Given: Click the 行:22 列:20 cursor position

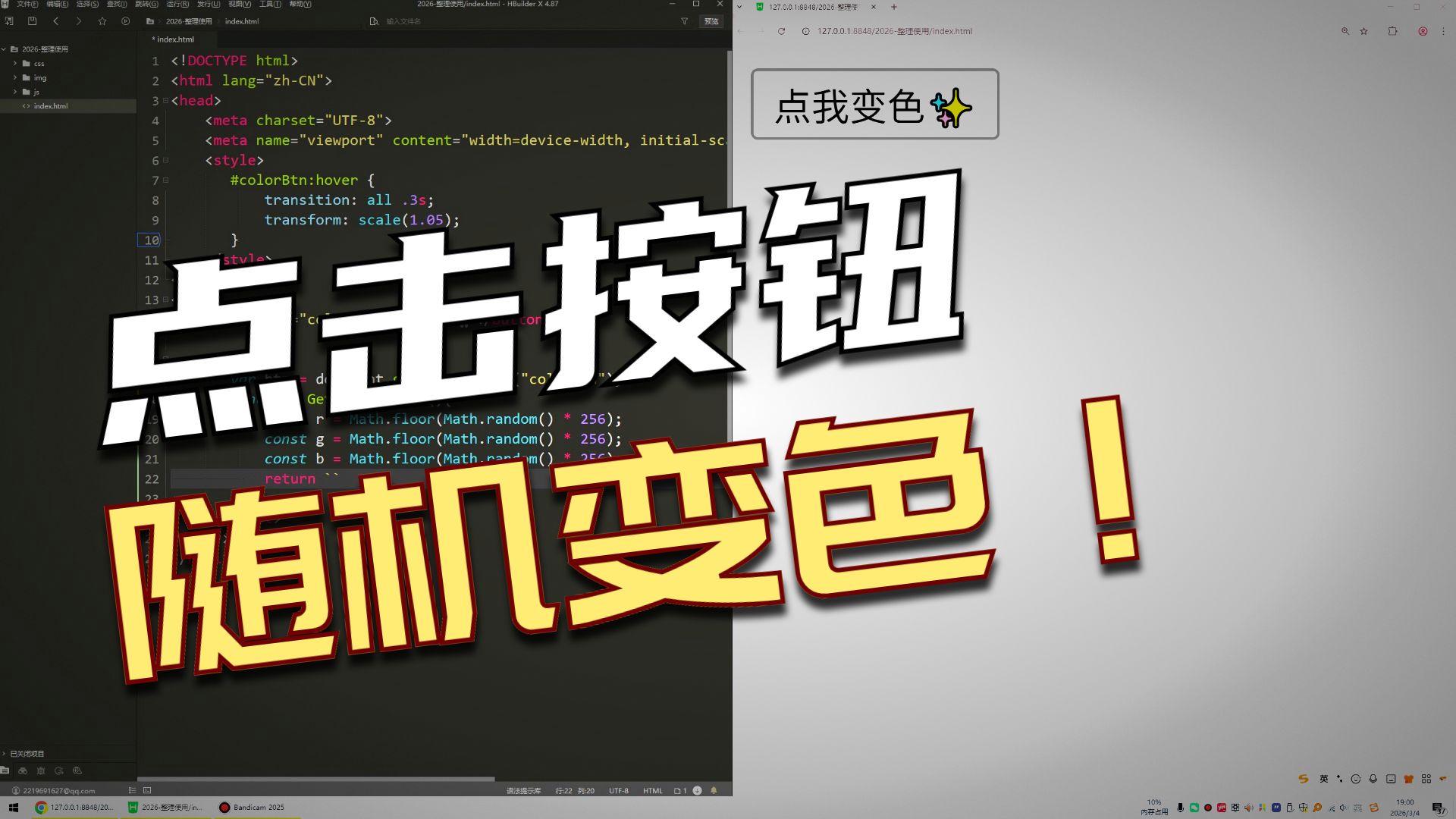Looking at the screenshot, I should click(575, 790).
